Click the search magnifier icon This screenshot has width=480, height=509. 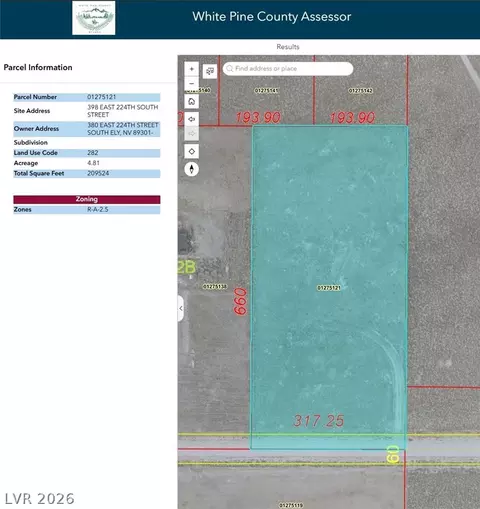pos(230,69)
